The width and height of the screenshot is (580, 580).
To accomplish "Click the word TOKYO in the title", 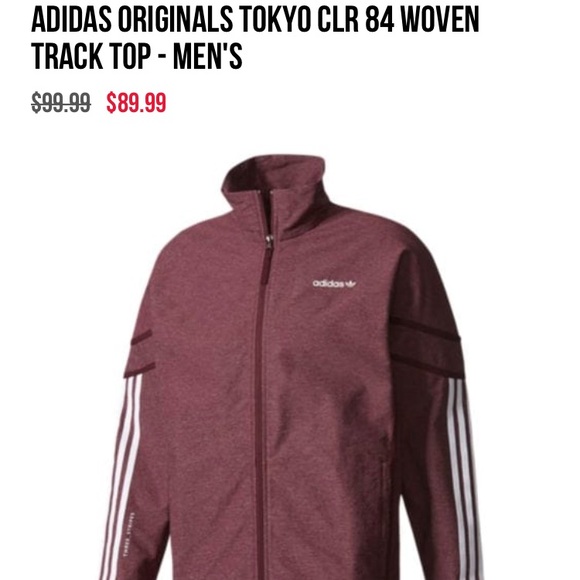I will [274, 20].
